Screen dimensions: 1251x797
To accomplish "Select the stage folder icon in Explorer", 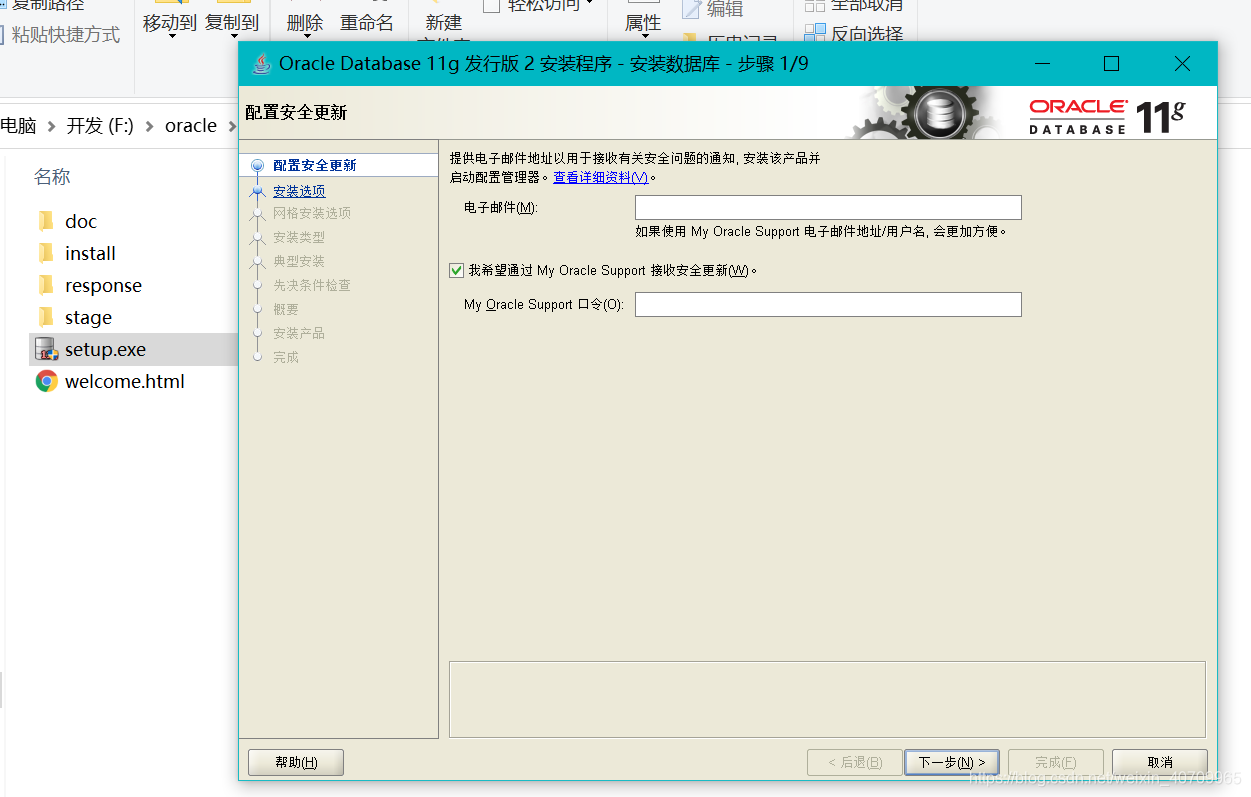I will [x=46, y=317].
